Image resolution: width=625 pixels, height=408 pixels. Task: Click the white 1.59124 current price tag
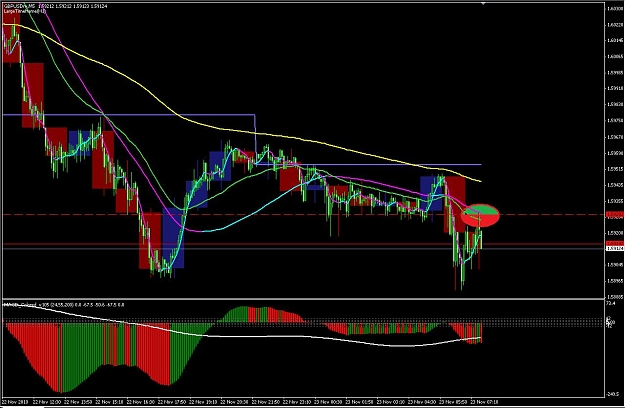(615, 249)
